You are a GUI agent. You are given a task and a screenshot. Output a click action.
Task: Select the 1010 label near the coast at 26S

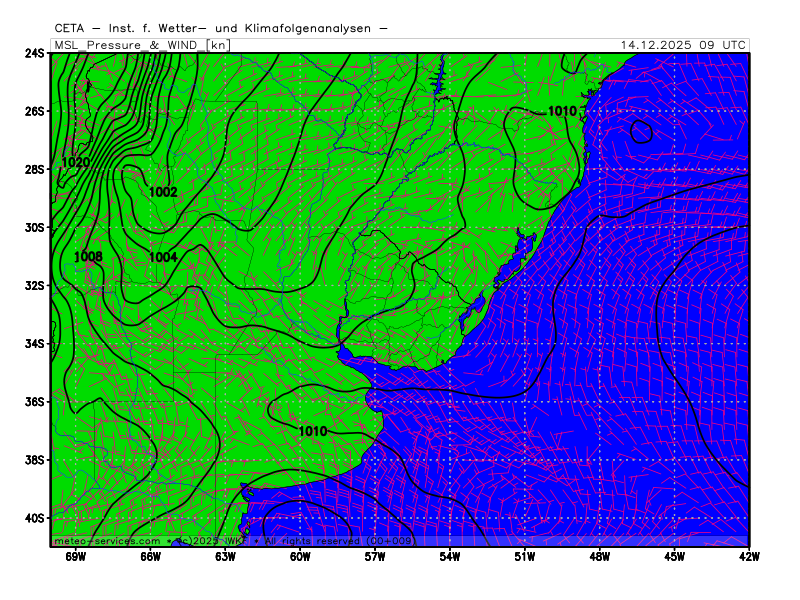tap(562, 111)
